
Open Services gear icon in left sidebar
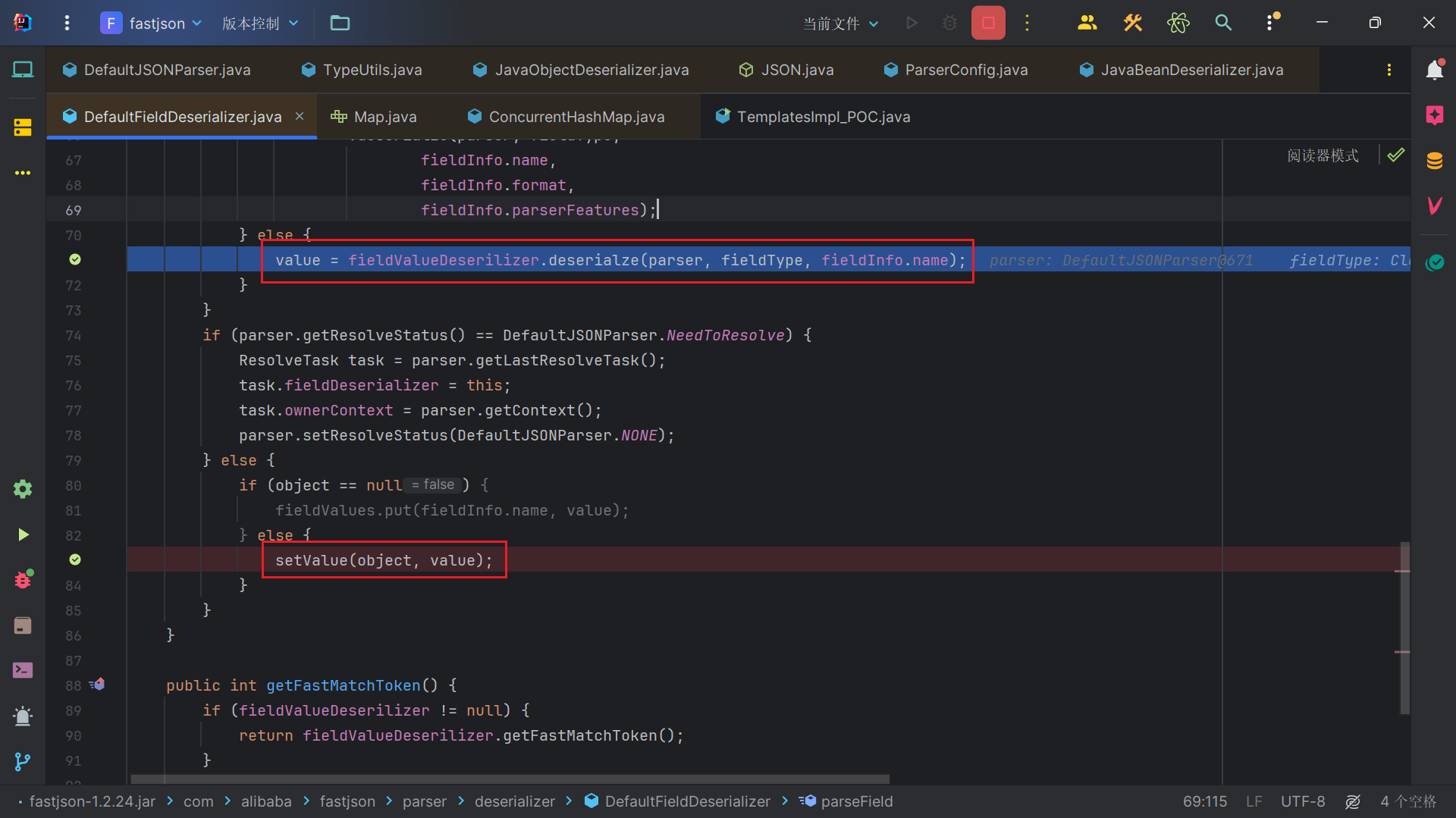(23, 489)
